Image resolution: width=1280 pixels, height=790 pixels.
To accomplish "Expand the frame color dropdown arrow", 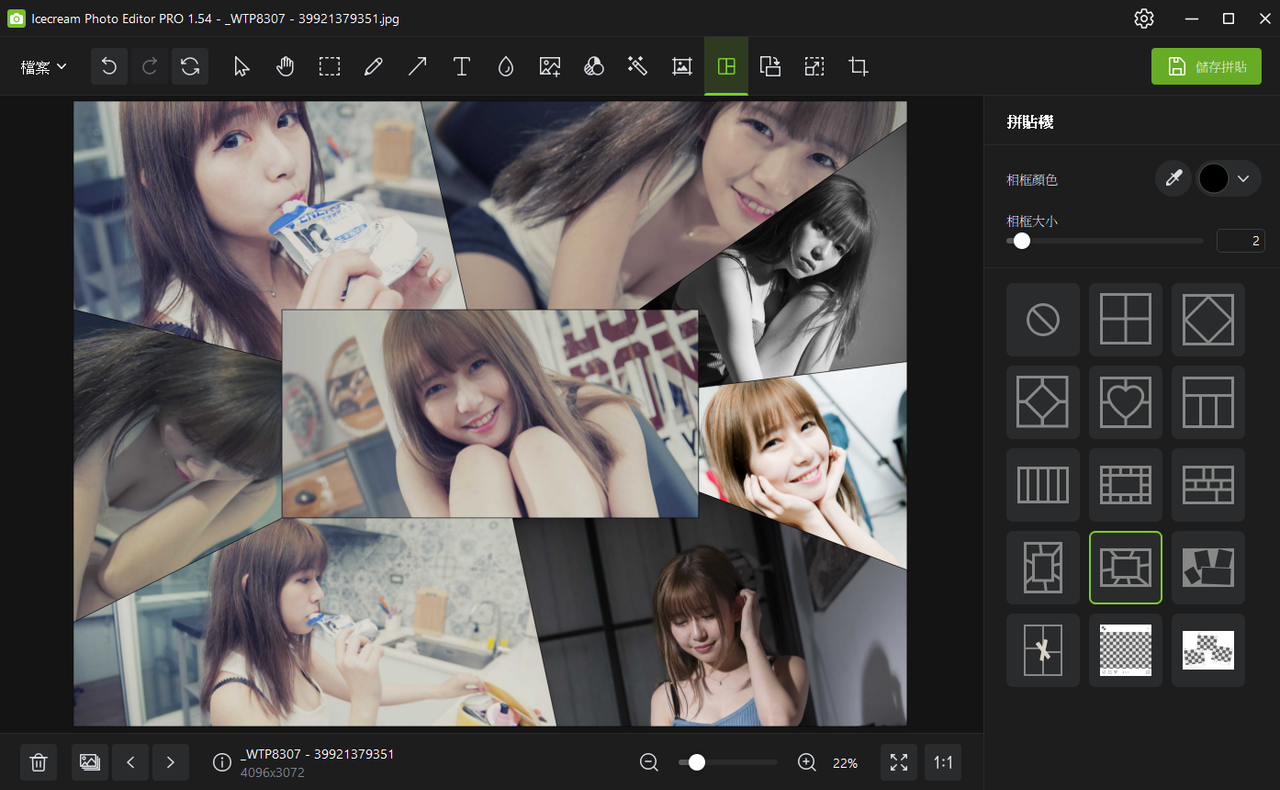I will 1244,179.
